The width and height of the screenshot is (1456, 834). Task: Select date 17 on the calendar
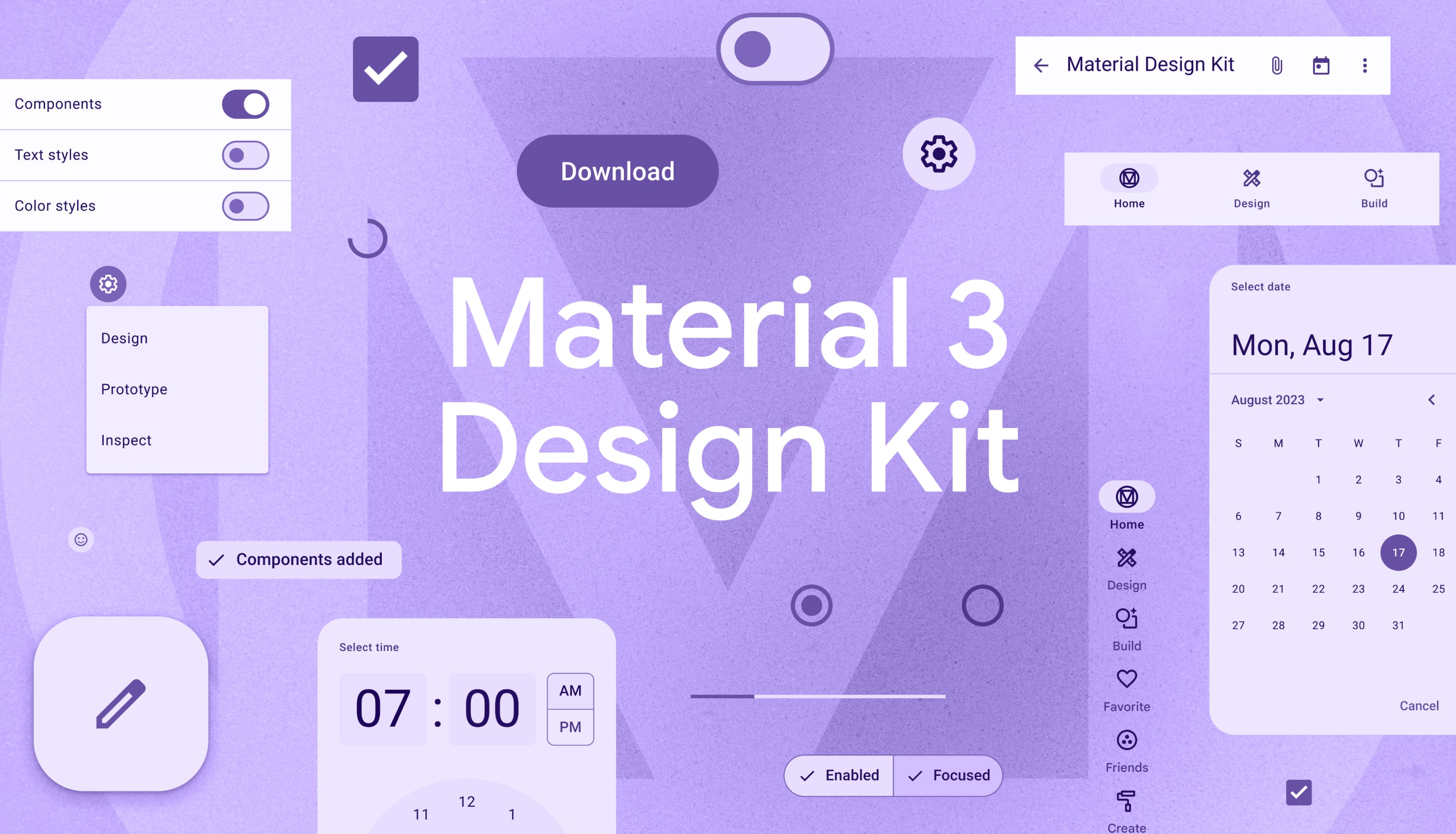click(1398, 552)
